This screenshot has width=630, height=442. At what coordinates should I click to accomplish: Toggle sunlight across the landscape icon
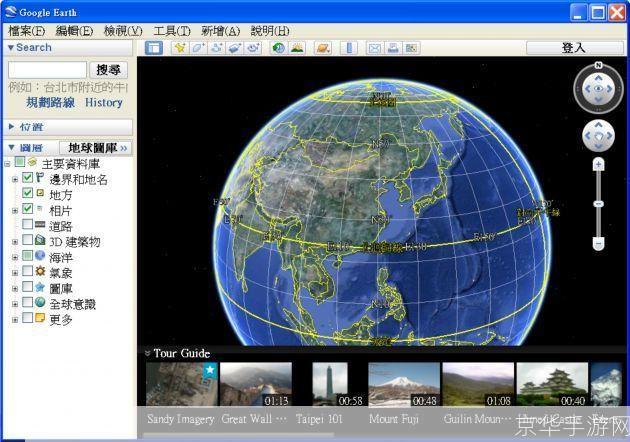[297, 48]
